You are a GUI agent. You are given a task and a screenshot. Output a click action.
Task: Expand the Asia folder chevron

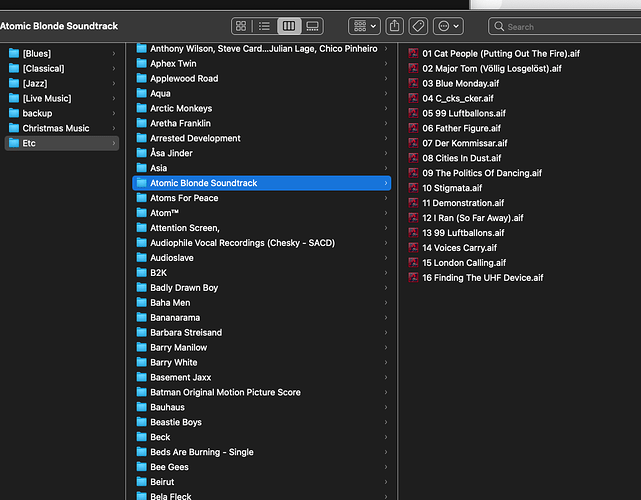(386, 168)
